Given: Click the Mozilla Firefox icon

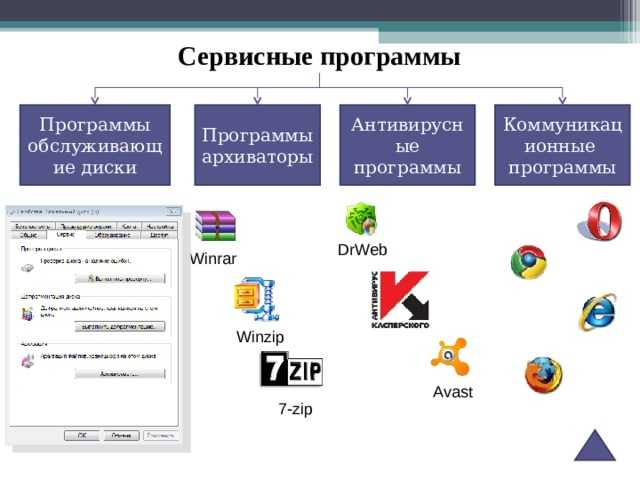Looking at the screenshot, I should tap(543, 375).
